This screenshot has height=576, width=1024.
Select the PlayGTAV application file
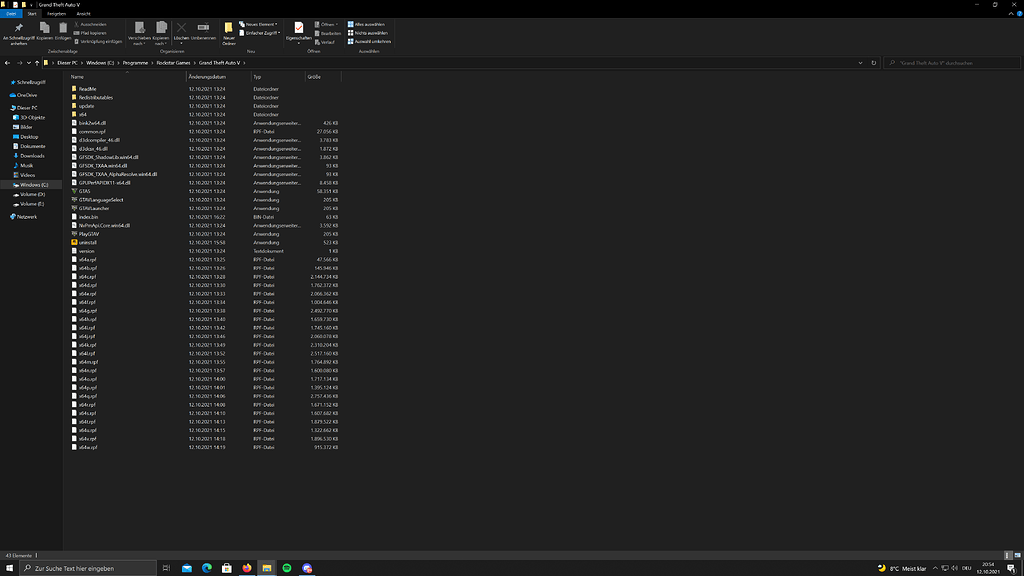pyautogui.click(x=89, y=234)
